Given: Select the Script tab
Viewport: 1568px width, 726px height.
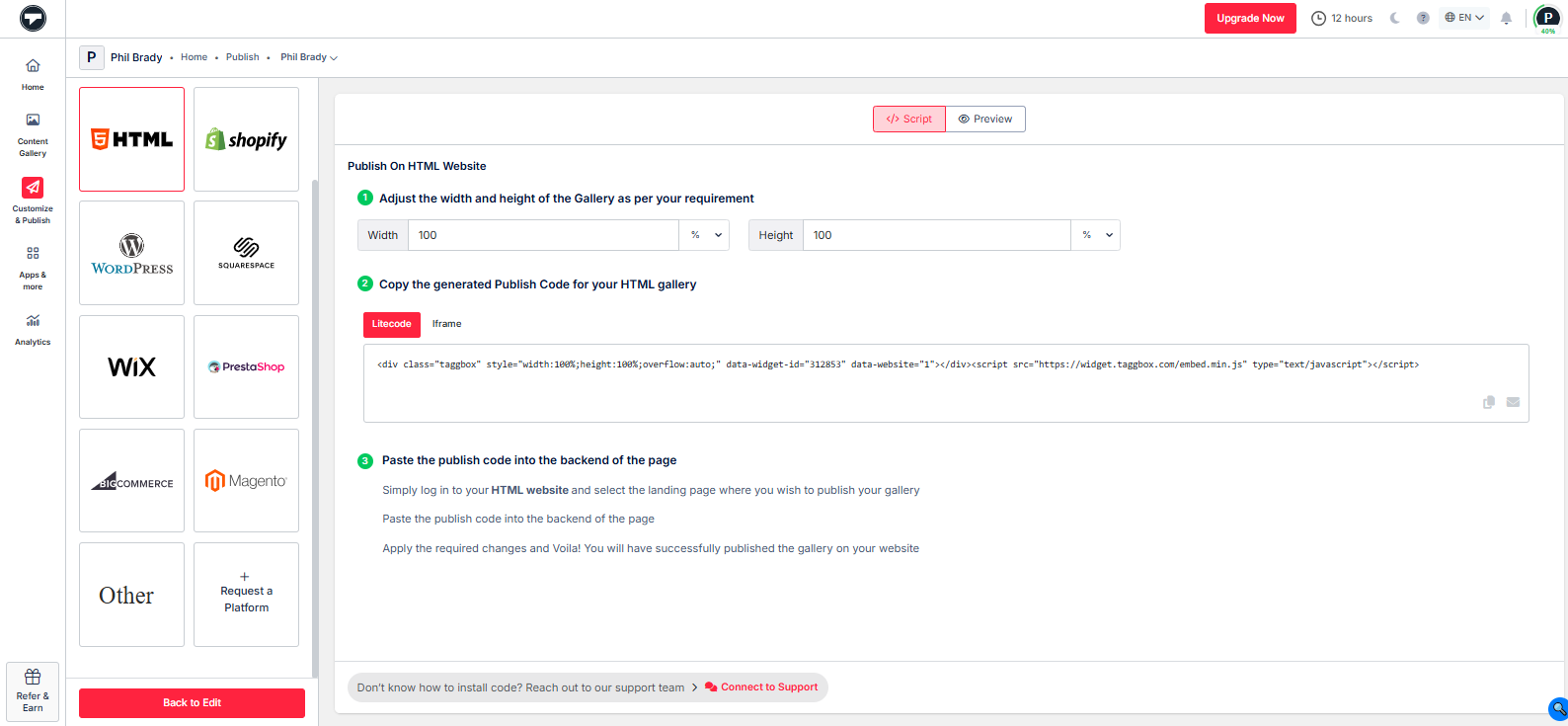Looking at the screenshot, I should coord(909,119).
